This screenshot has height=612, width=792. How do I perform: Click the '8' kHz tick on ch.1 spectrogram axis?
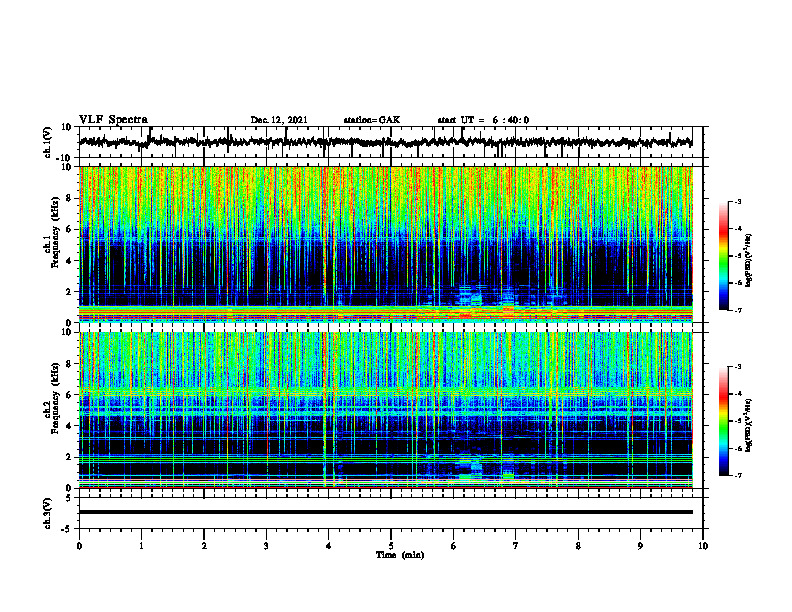coord(70,198)
